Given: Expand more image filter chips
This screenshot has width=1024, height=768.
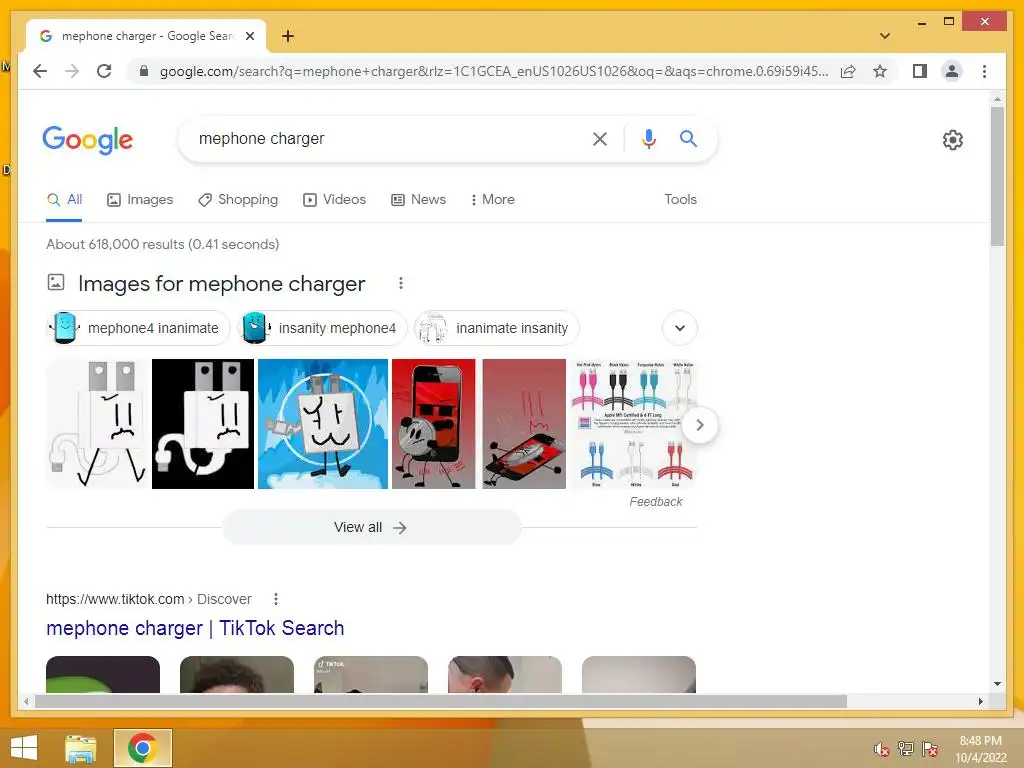Looking at the screenshot, I should pyautogui.click(x=680, y=328).
